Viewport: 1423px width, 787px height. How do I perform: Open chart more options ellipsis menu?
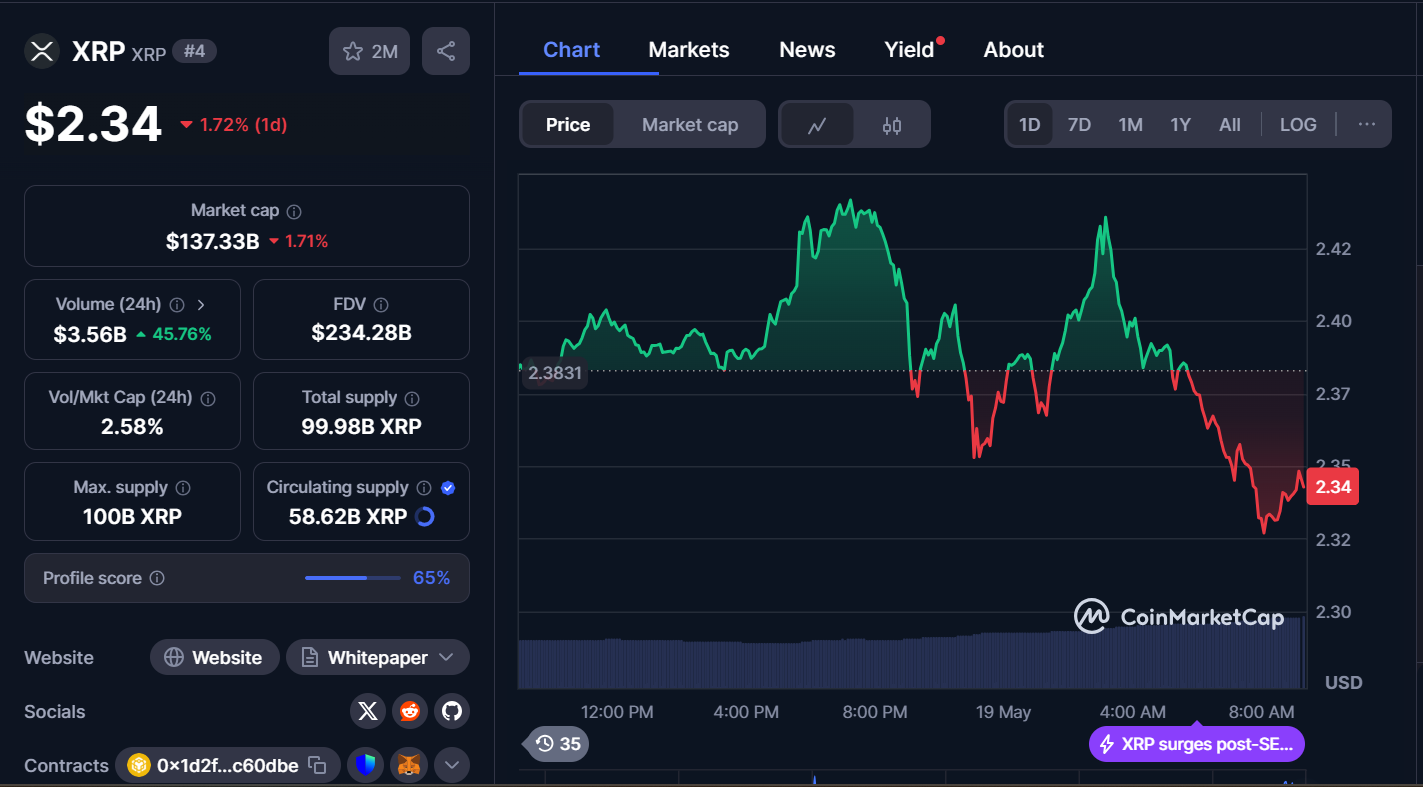pos(1367,125)
